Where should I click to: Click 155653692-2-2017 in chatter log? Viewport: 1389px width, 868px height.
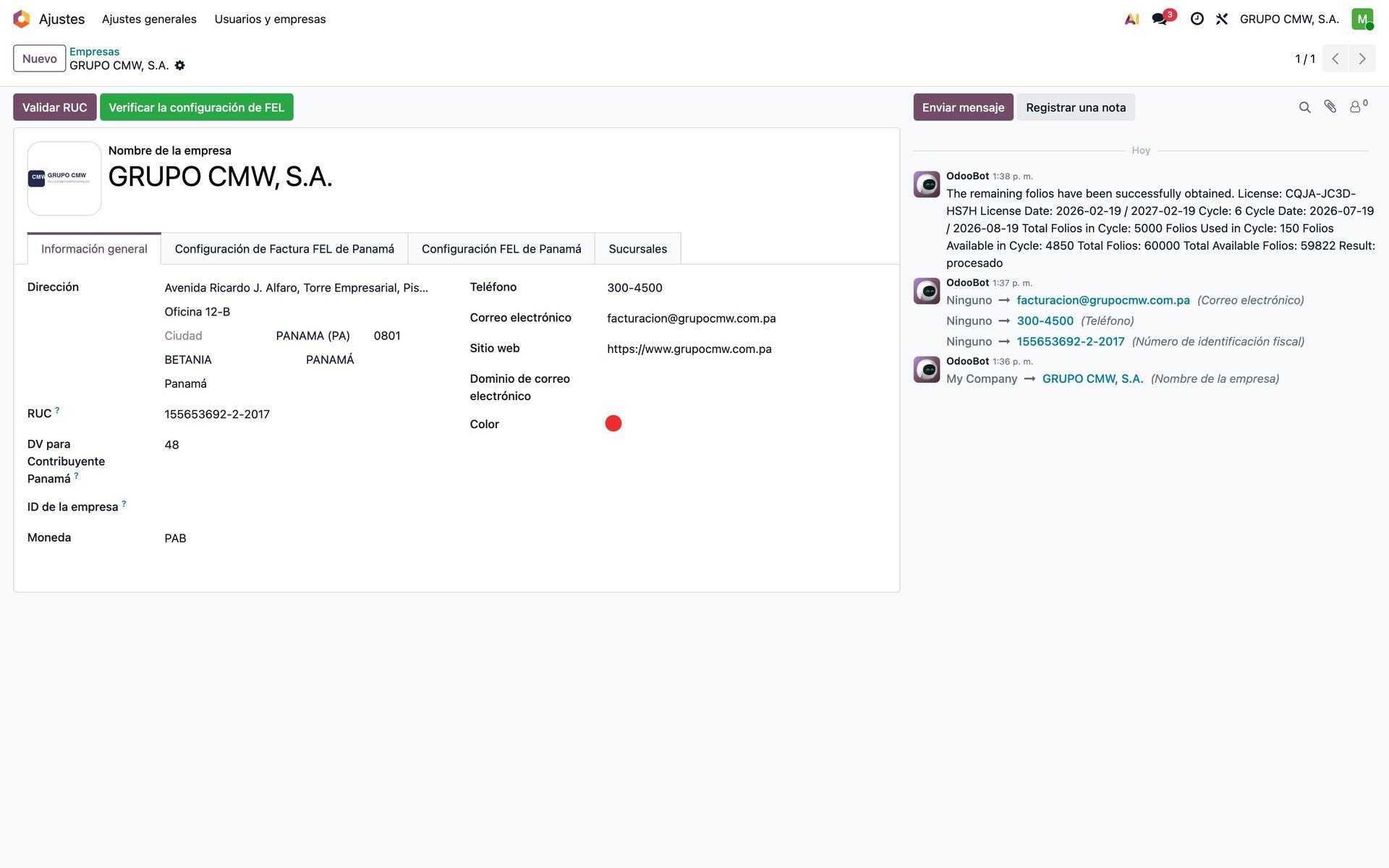(x=1071, y=341)
